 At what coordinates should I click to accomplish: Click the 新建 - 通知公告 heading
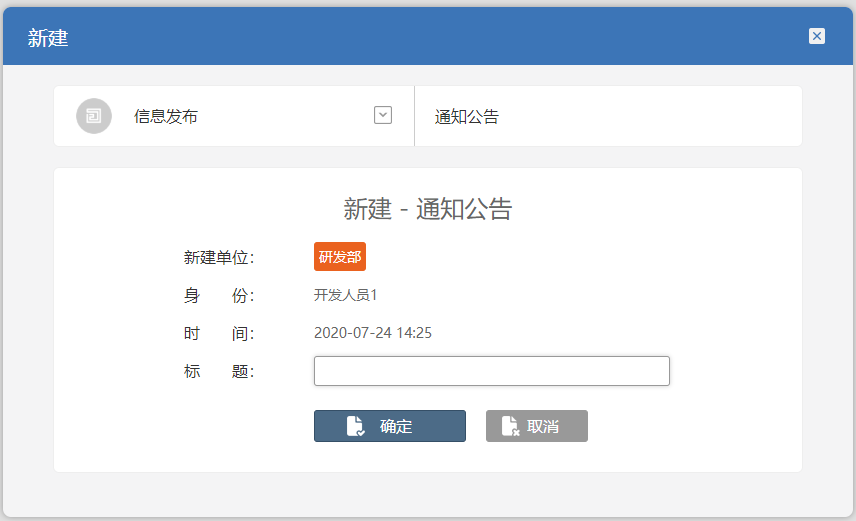point(428,209)
